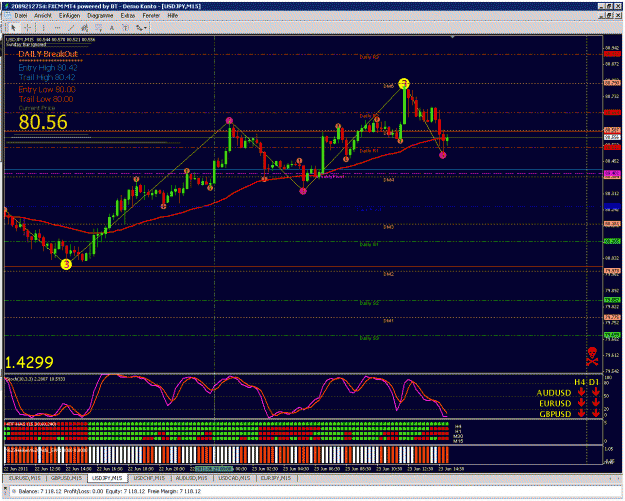Open the Ansicht menu

[43, 16]
